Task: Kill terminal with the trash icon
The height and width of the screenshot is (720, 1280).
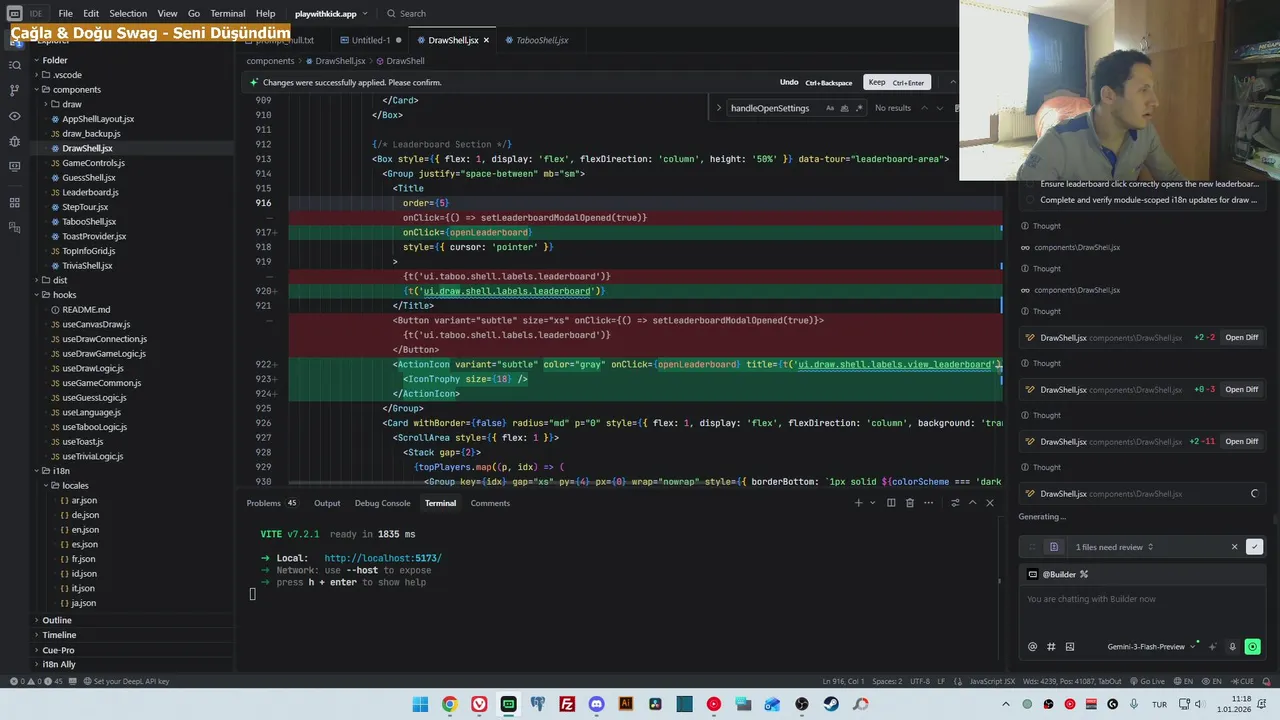Action: (909, 503)
